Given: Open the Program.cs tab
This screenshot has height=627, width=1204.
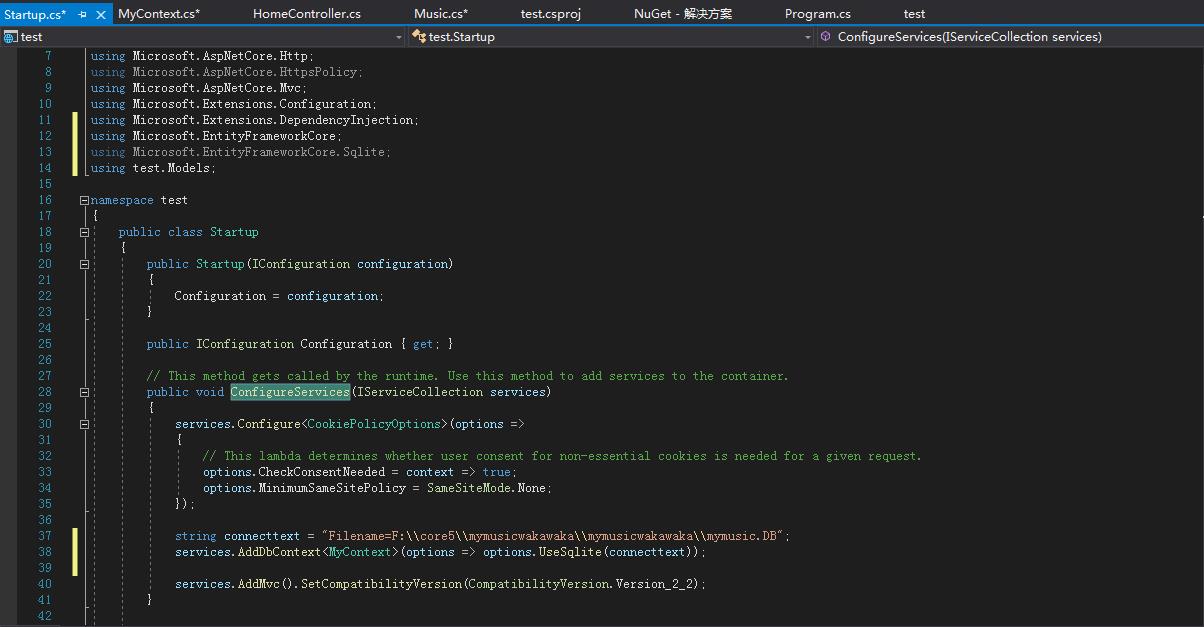Looking at the screenshot, I should [x=818, y=14].
